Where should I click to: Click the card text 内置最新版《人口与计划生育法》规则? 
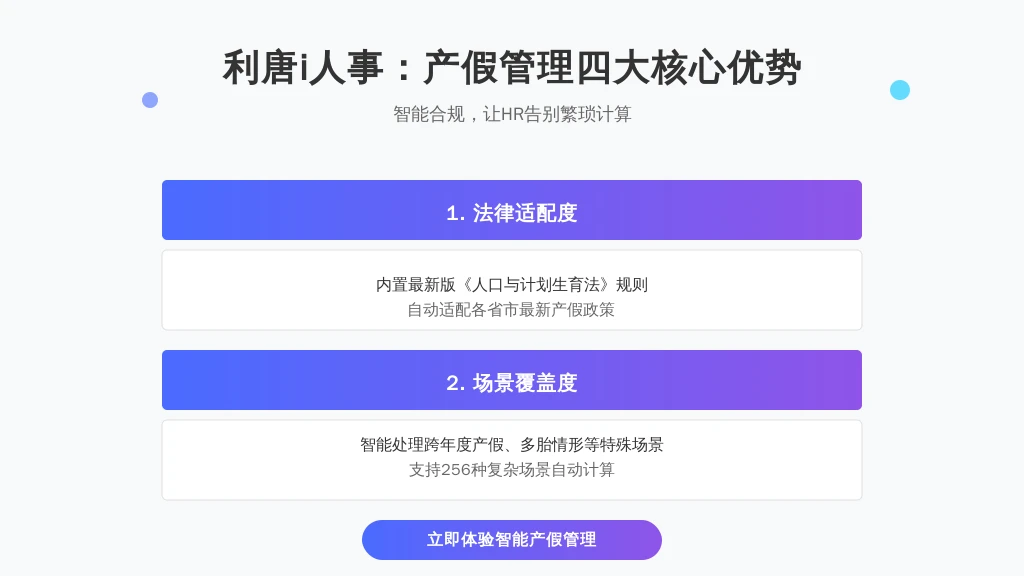tap(511, 285)
